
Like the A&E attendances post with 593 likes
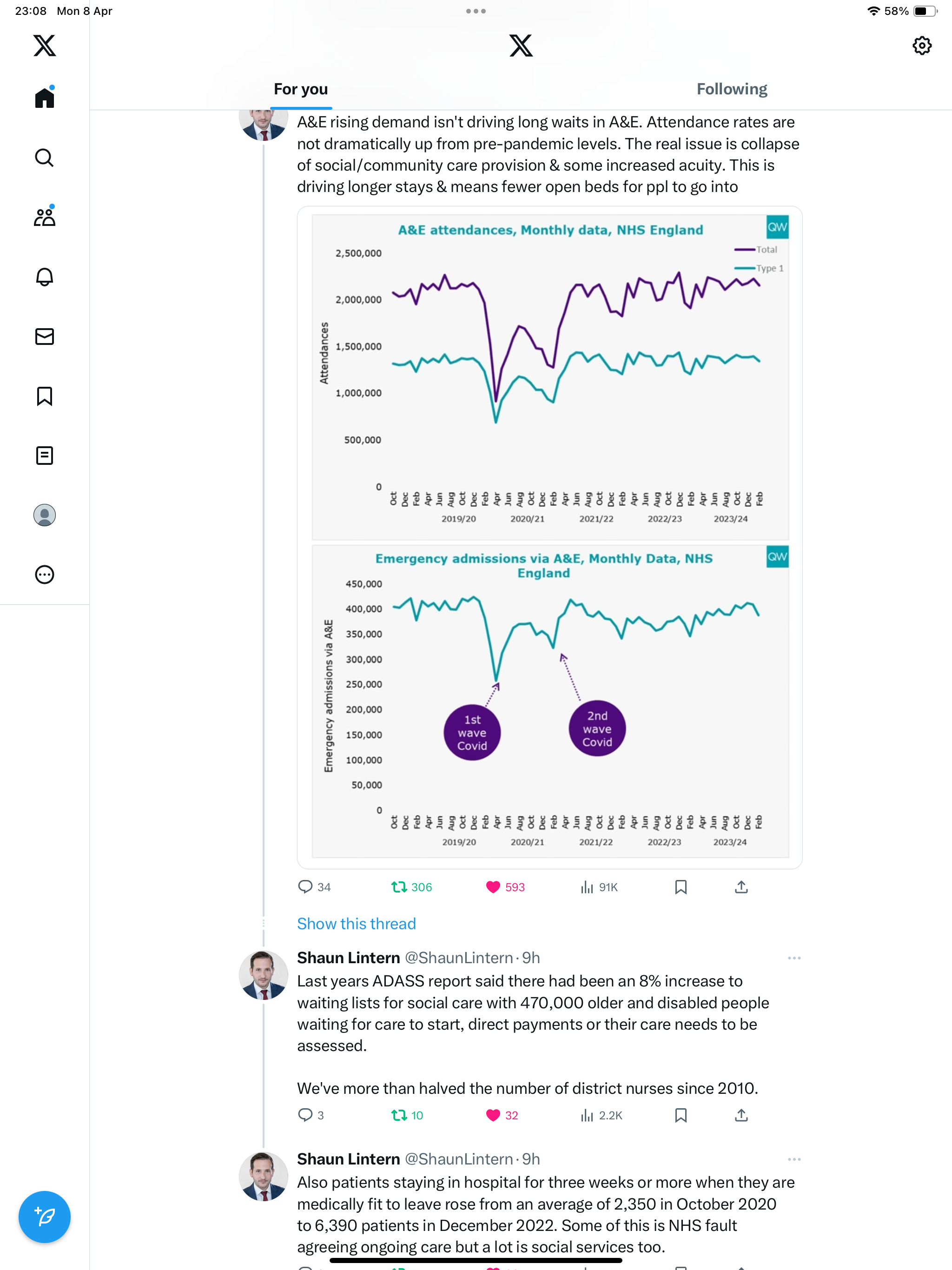click(x=505, y=887)
